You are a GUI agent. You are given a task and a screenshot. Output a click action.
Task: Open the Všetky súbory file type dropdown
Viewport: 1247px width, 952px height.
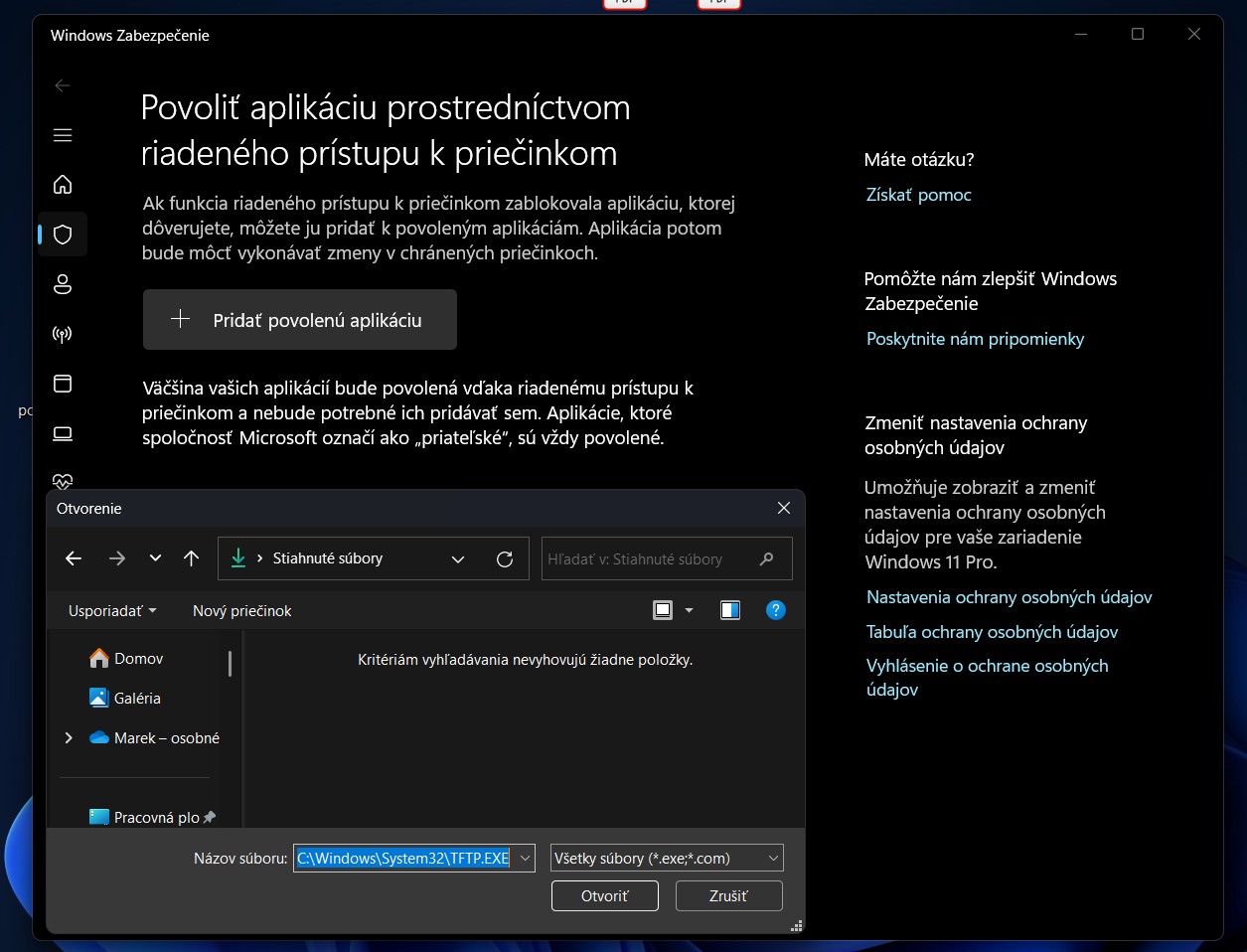tap(667, 858)
